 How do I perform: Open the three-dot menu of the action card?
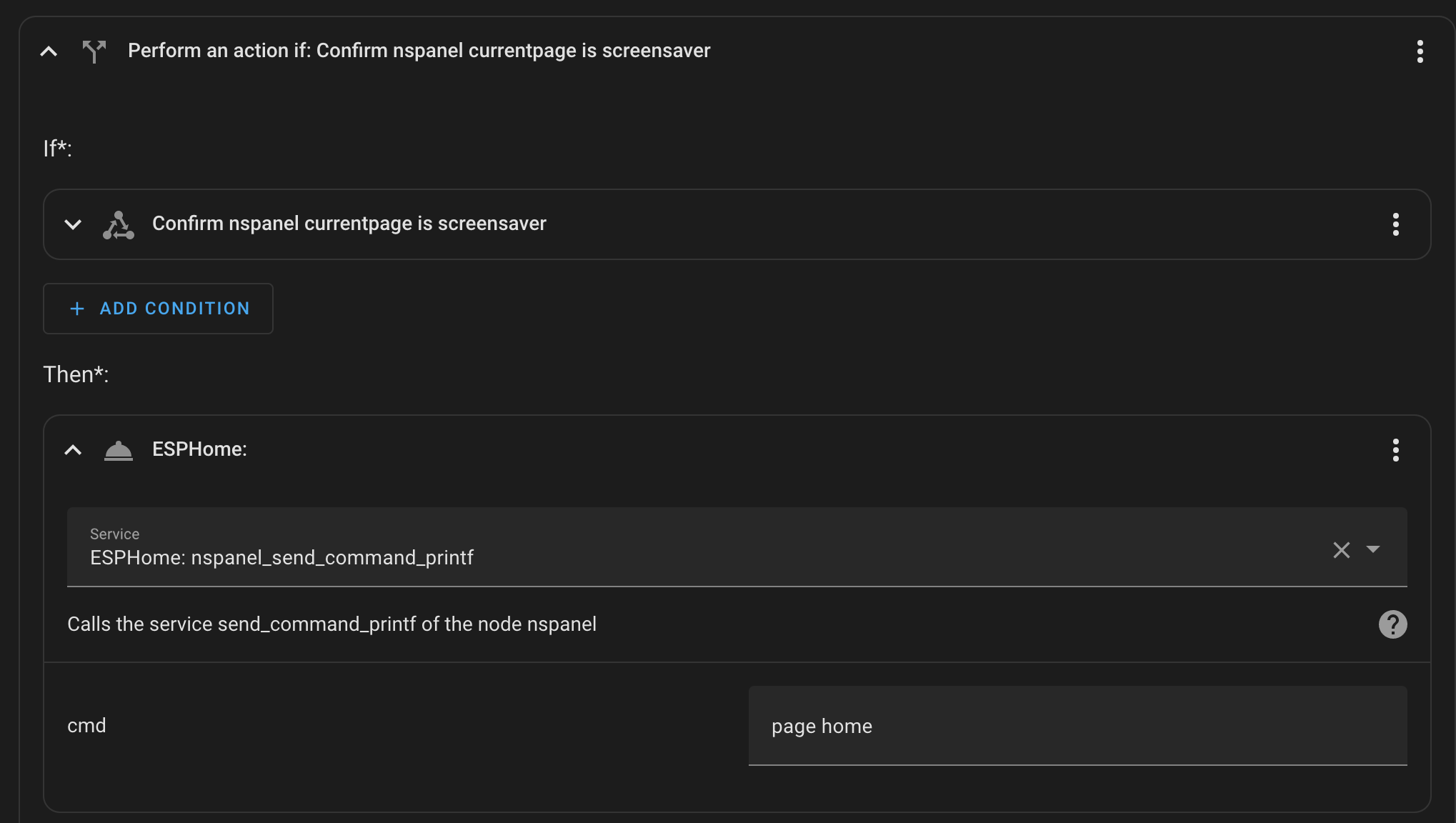[1420, 51]
